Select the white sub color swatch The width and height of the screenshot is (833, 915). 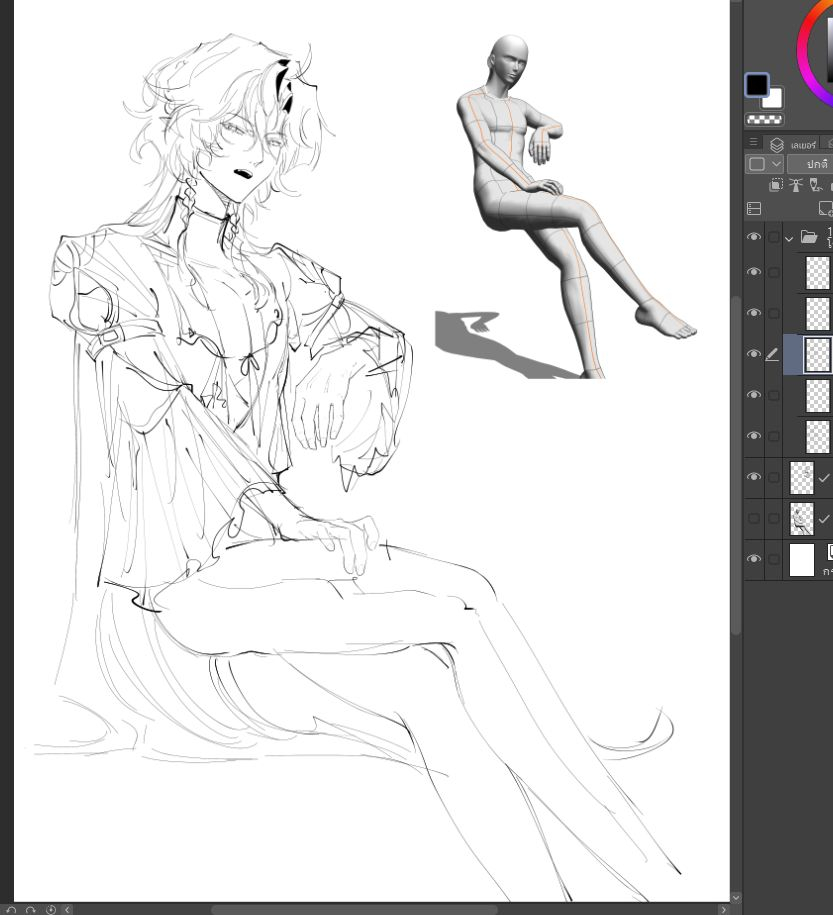coord(772,98)
